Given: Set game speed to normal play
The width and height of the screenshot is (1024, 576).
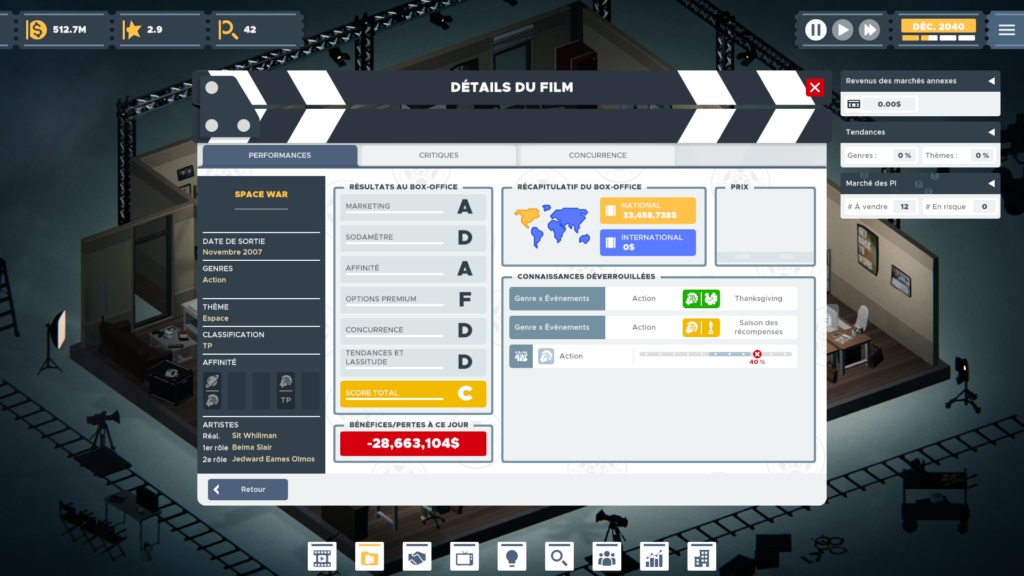Looking at the screenshot, I should 843,30.
